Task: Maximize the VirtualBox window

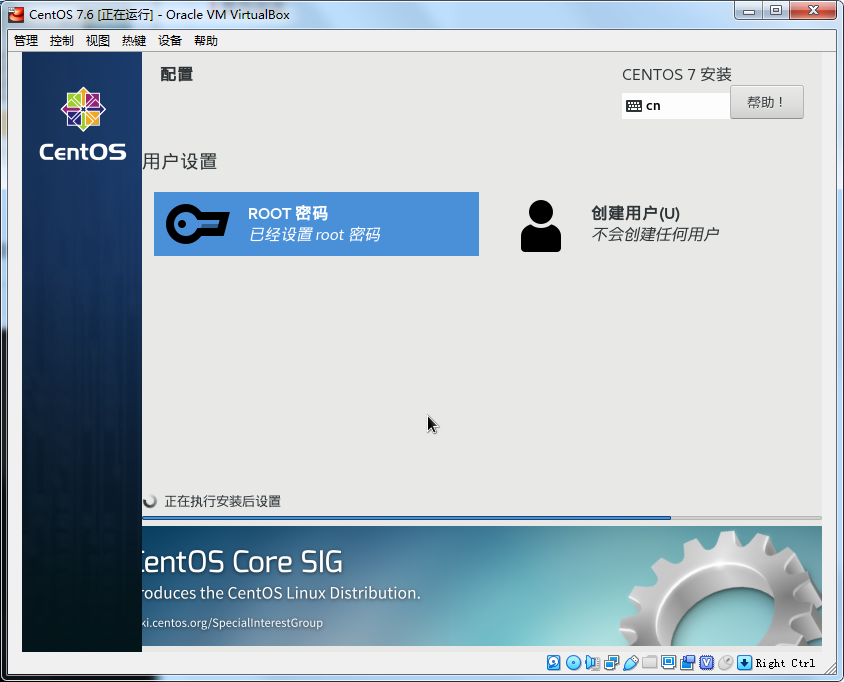Action: [776, 11]
